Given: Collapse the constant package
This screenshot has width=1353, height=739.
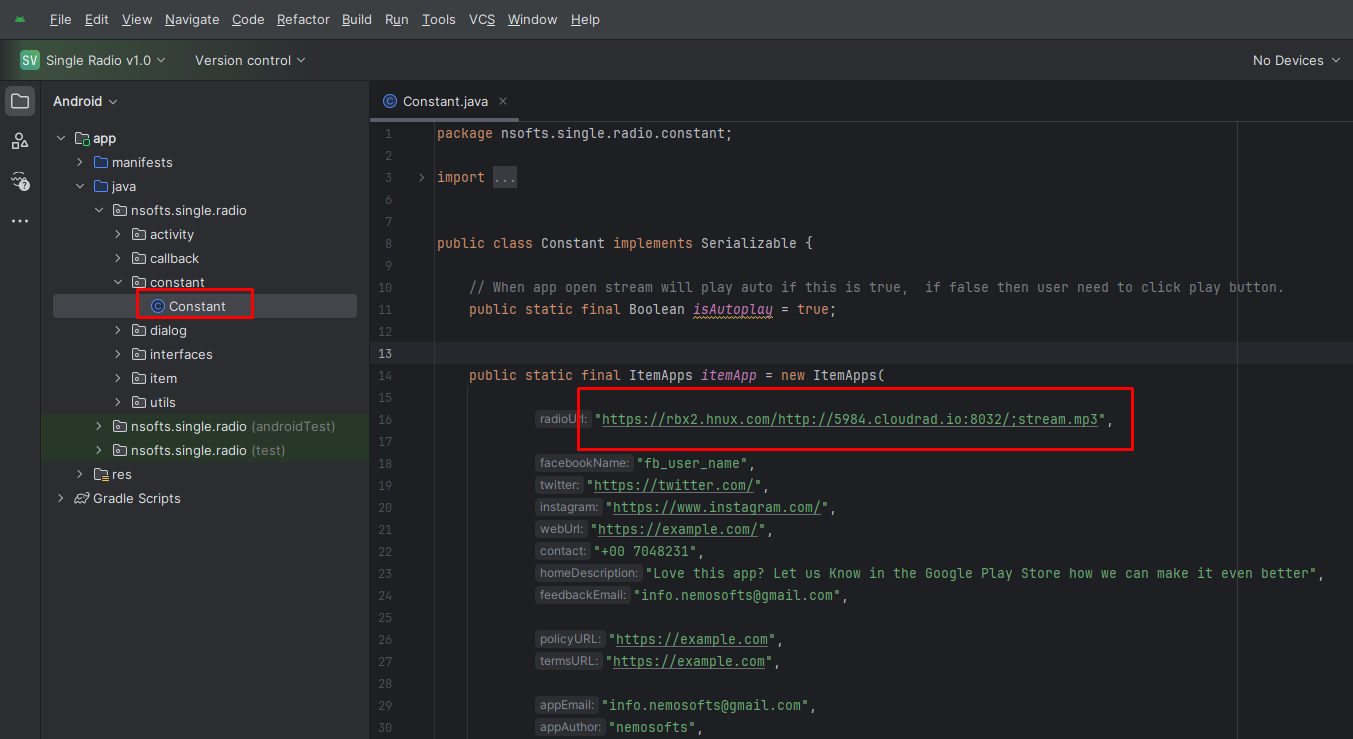Looking at the screenshot, I should [118, 282].
